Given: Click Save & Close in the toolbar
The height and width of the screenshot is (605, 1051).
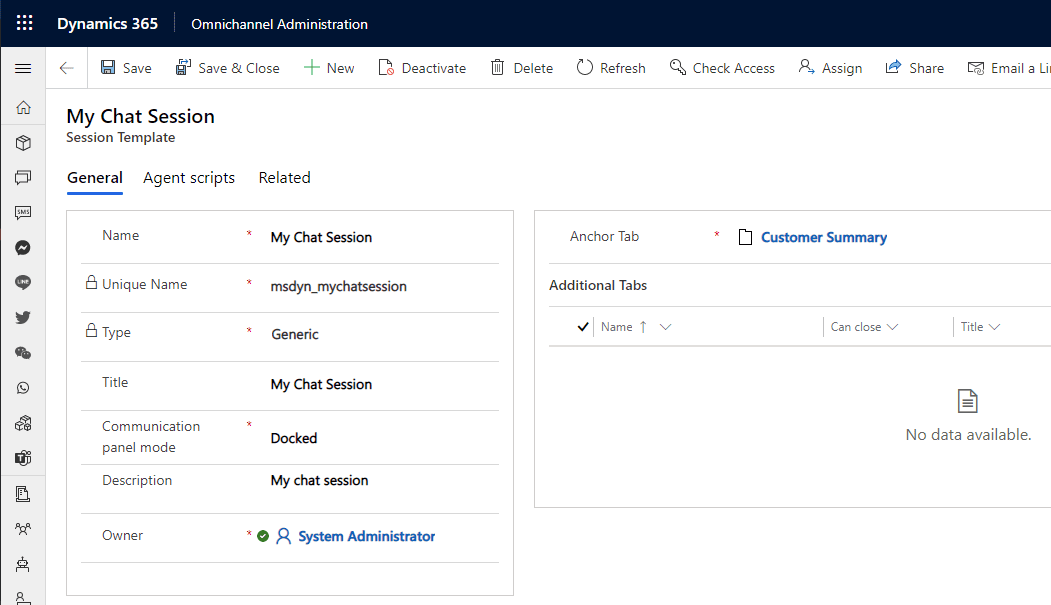Looking at the screenshot, I should click(227, 68).
